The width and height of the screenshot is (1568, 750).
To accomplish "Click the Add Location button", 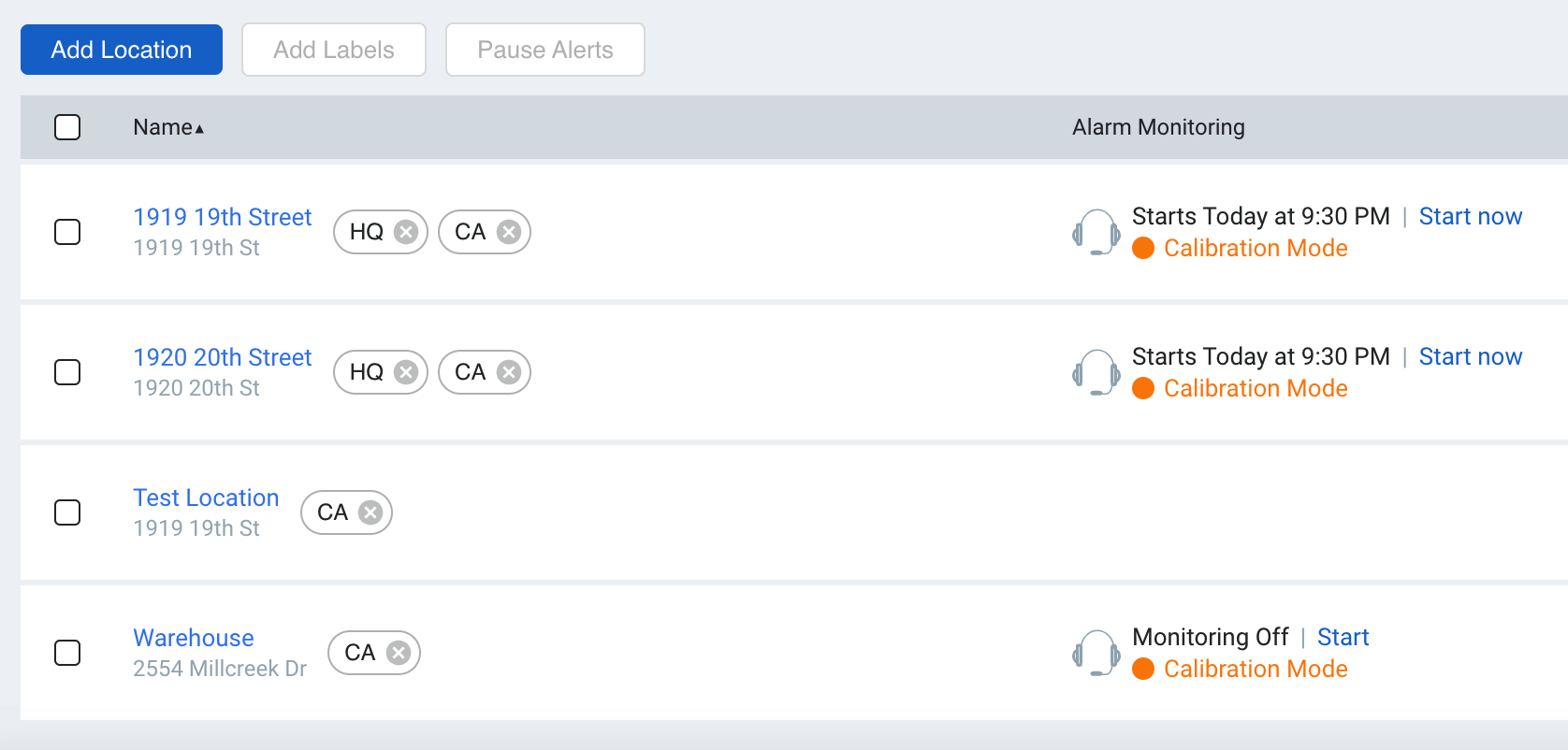I will [x=122, y=50].
